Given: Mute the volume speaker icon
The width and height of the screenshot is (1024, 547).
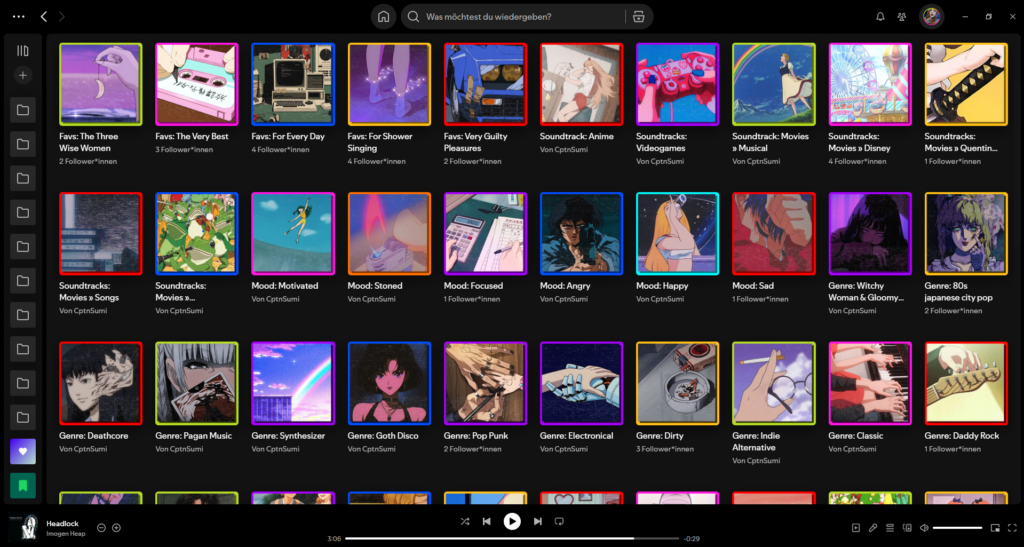Looking at the screenshot, I should 924,527.
